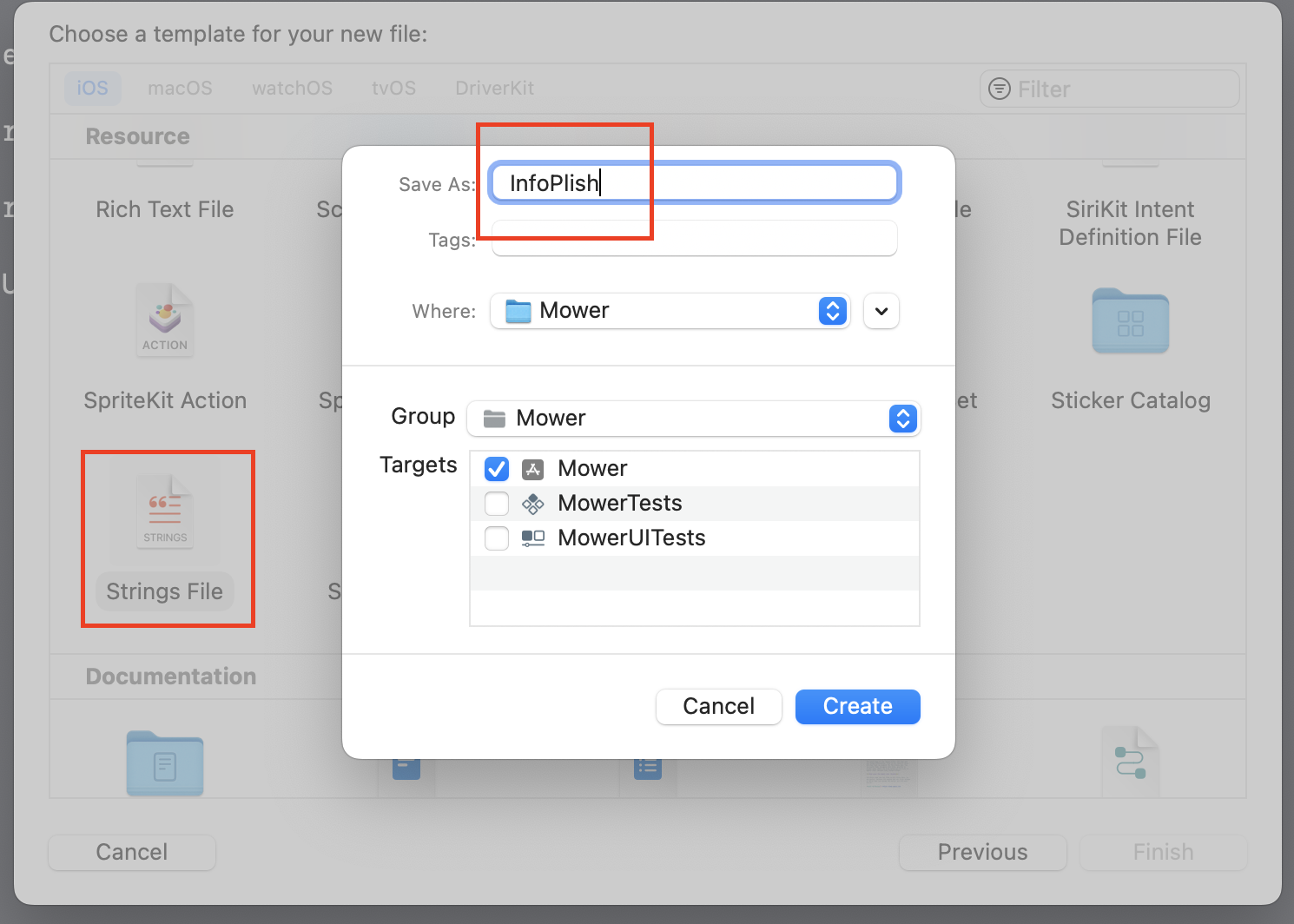Click the SpriteKit Action label
The height and width of the screenshot is (924, 1294).
coord(165,400)
